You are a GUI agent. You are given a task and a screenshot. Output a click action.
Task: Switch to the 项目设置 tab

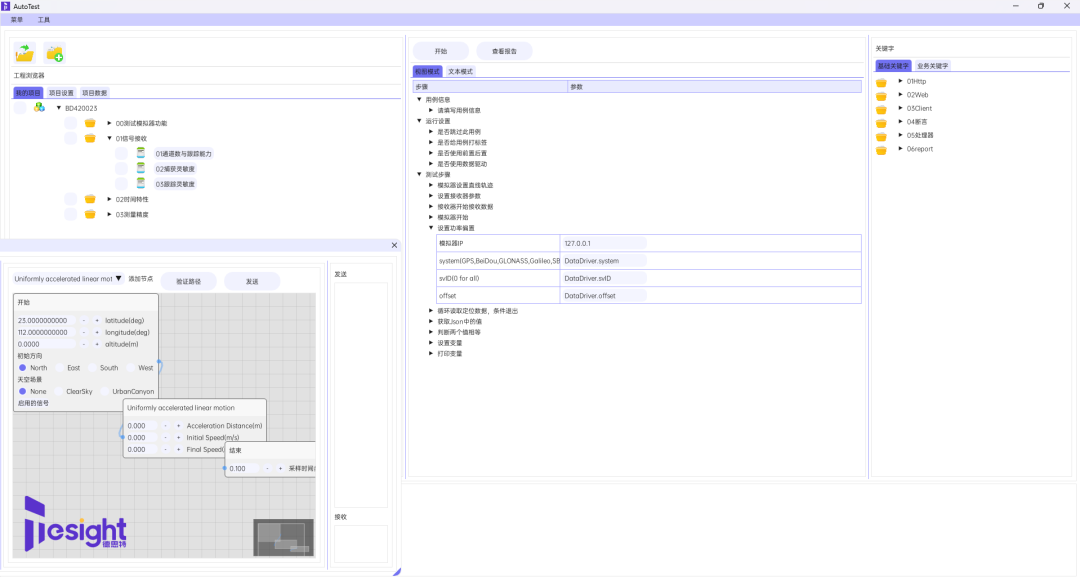point(61,93)
